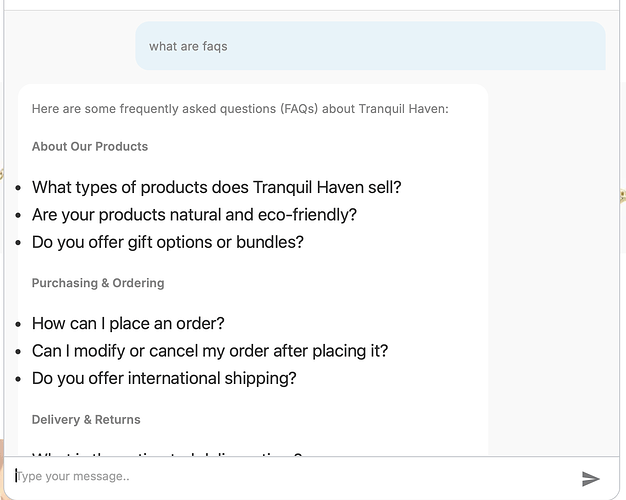Viewport: 626px width, 500px height.
Task: Select the 'what are faqs' user message bubble
Action: tap(370, 46)
